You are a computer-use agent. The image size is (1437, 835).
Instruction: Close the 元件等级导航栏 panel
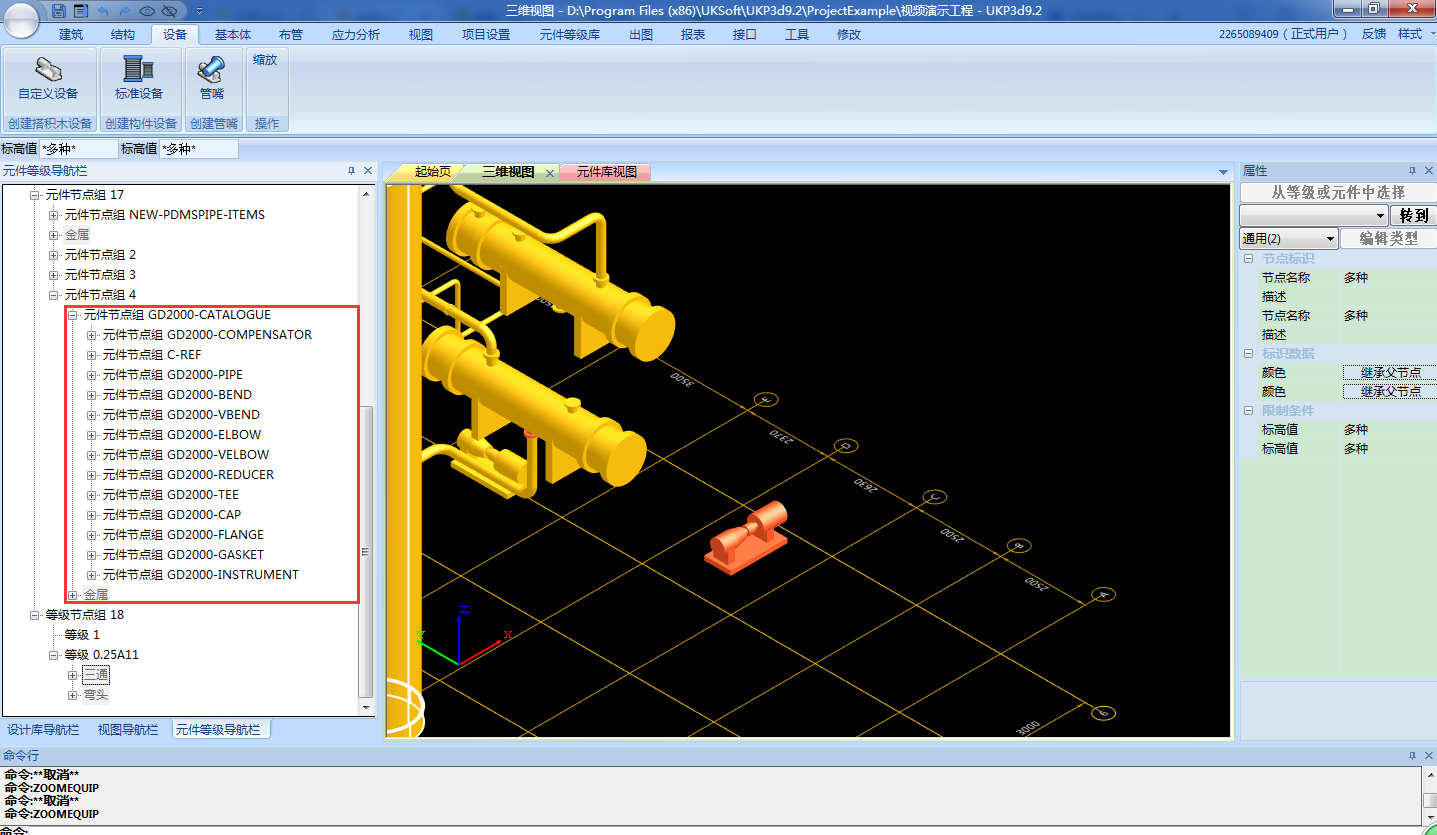click(368, 171)
